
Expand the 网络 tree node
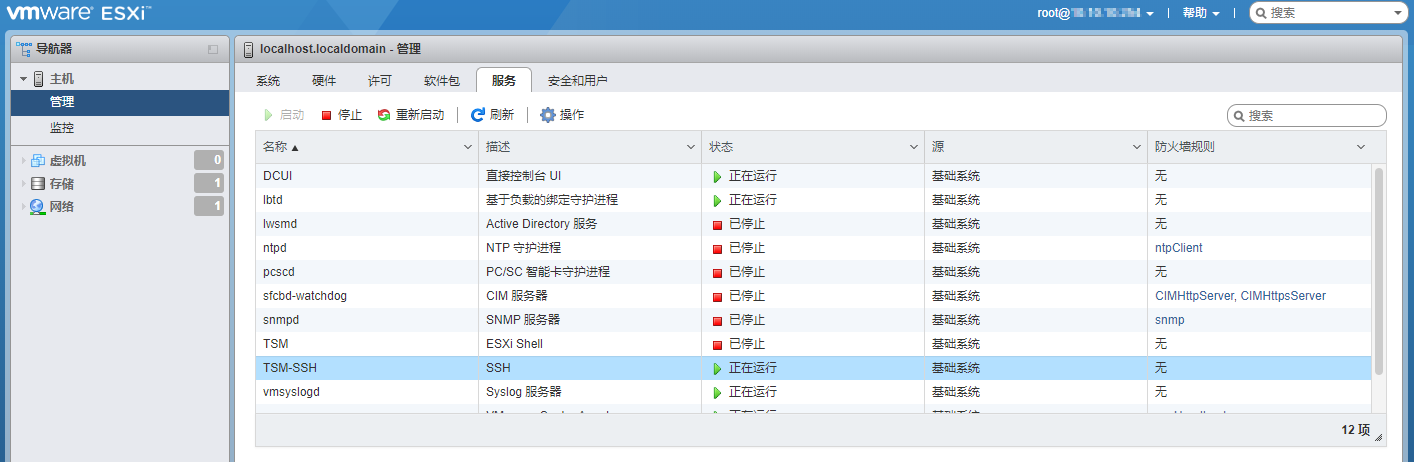23,207
